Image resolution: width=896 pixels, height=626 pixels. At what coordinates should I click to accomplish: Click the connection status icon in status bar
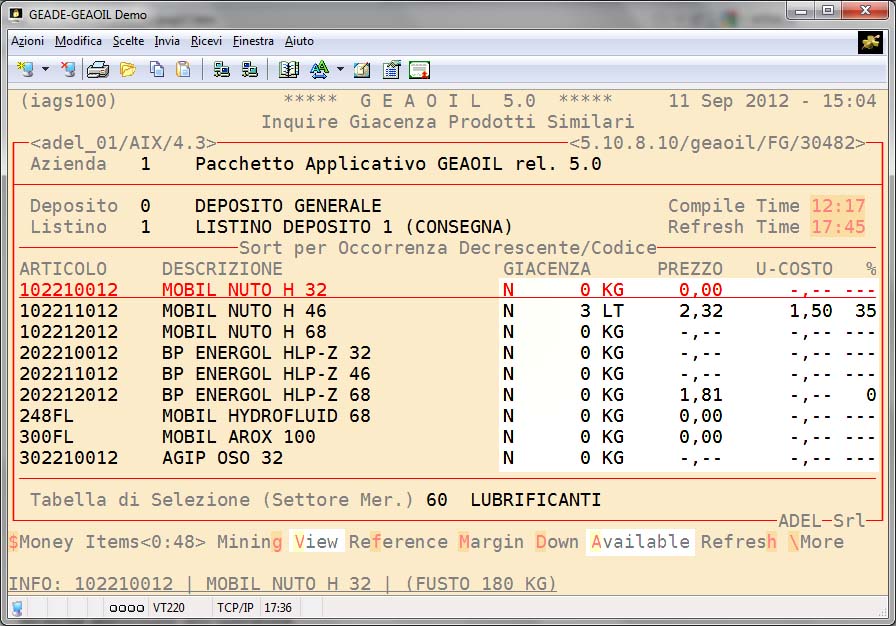coord(18,608)
